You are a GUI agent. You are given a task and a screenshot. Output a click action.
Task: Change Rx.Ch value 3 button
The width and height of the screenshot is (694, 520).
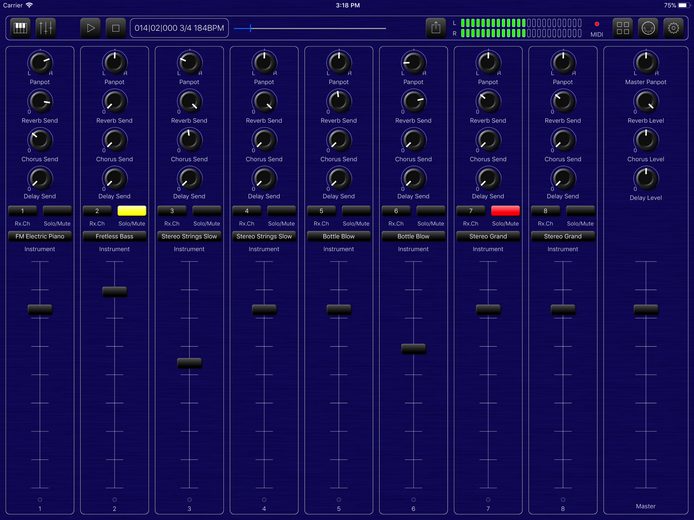[x=172, y=211]
